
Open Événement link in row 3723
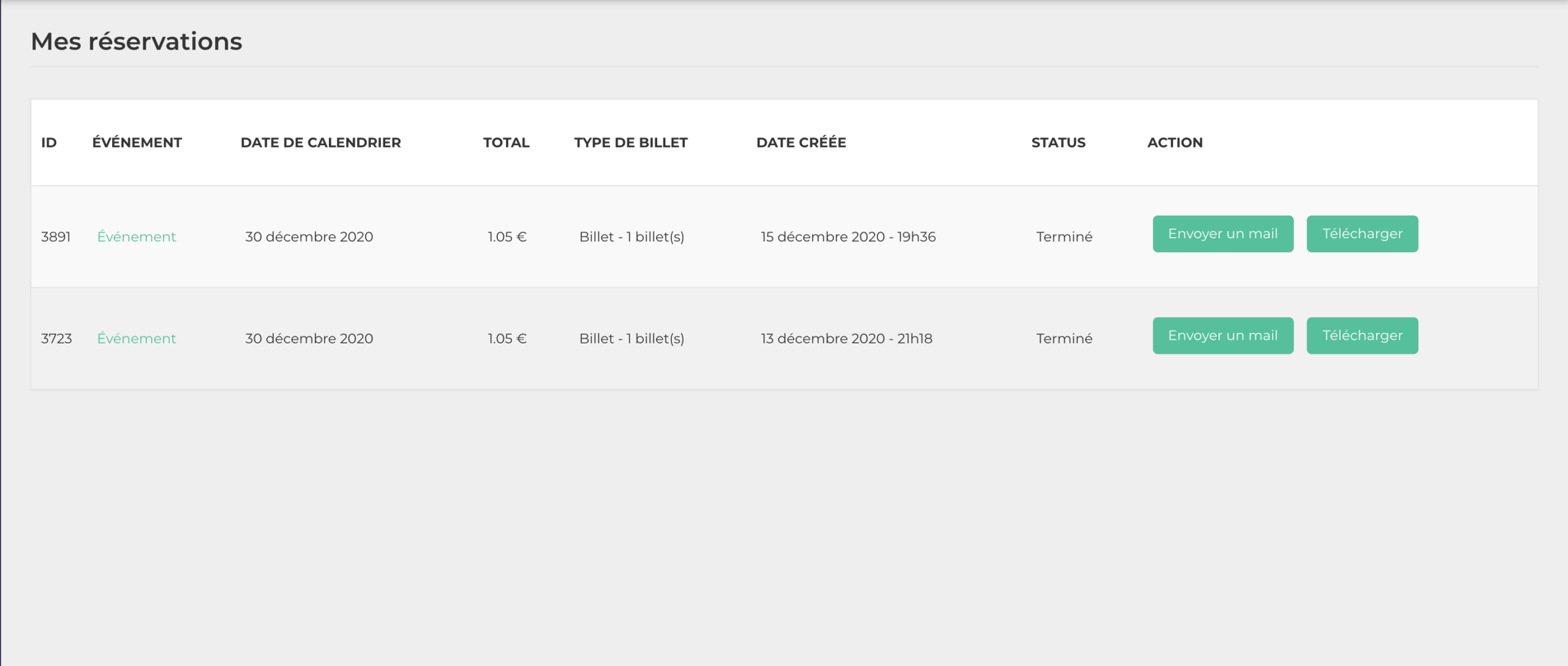coord(137,339)
